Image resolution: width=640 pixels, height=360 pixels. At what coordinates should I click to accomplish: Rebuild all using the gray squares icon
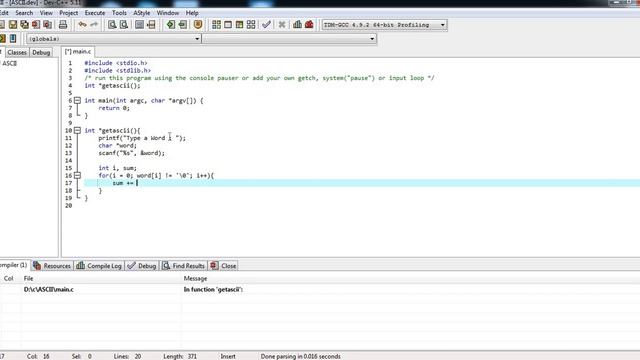coord(251,24)
